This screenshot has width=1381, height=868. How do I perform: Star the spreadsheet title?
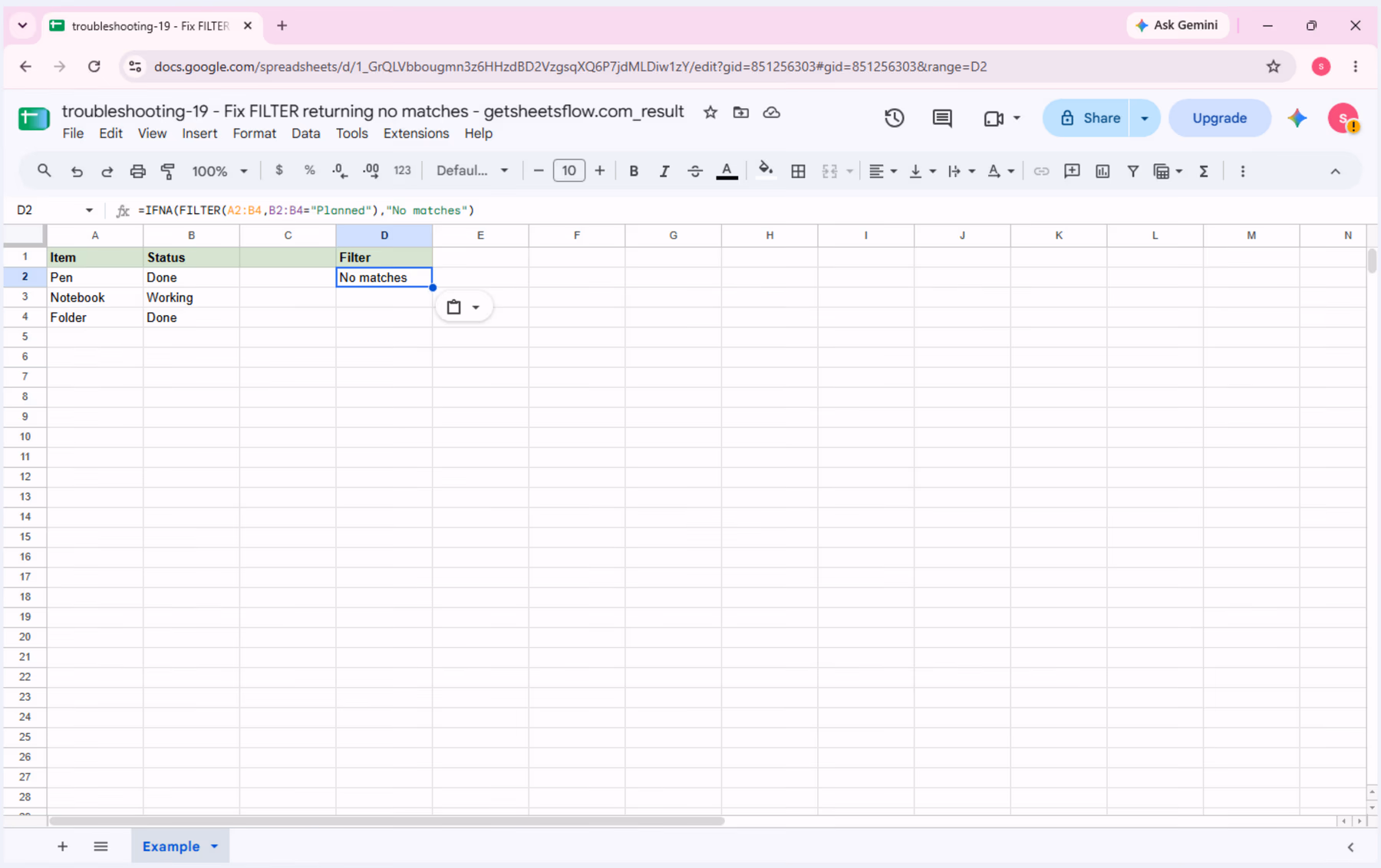coord(710,112)
